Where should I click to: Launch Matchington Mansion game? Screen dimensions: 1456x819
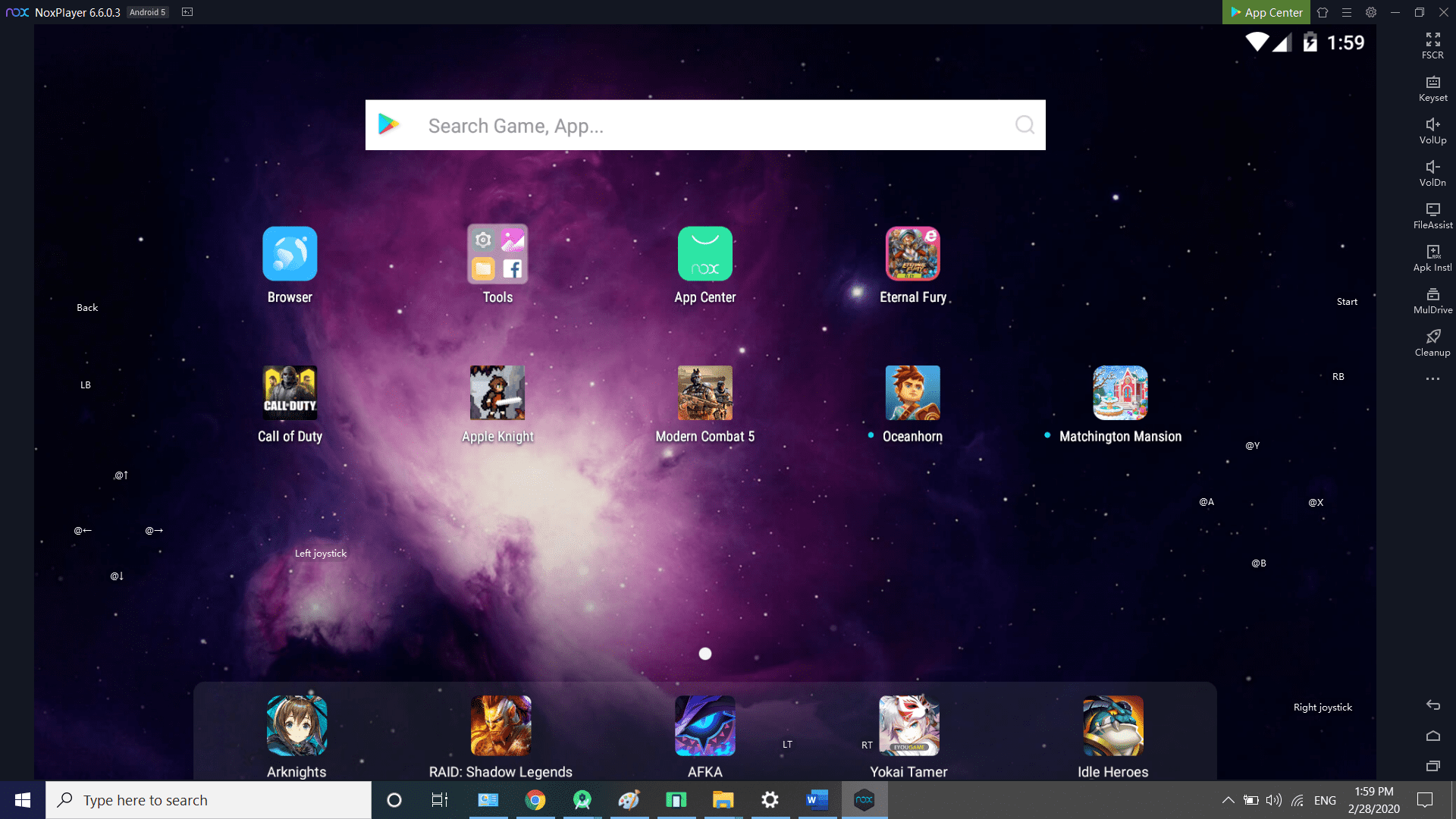tap(1119, 392)
